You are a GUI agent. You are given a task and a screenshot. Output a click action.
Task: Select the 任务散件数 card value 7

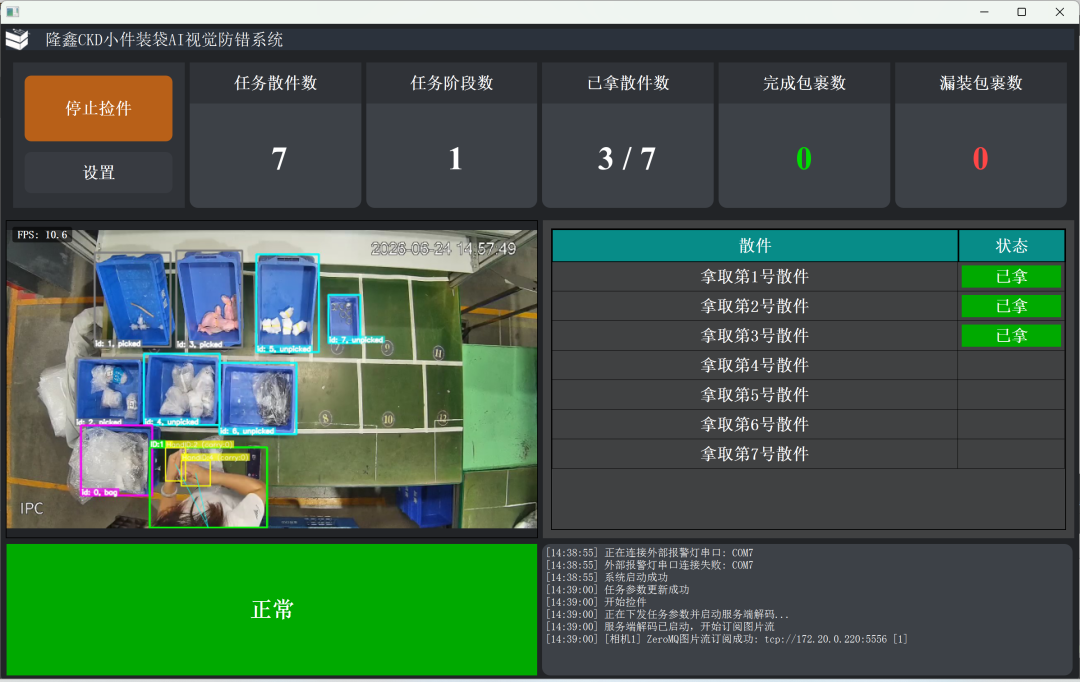tap(278, 159)
